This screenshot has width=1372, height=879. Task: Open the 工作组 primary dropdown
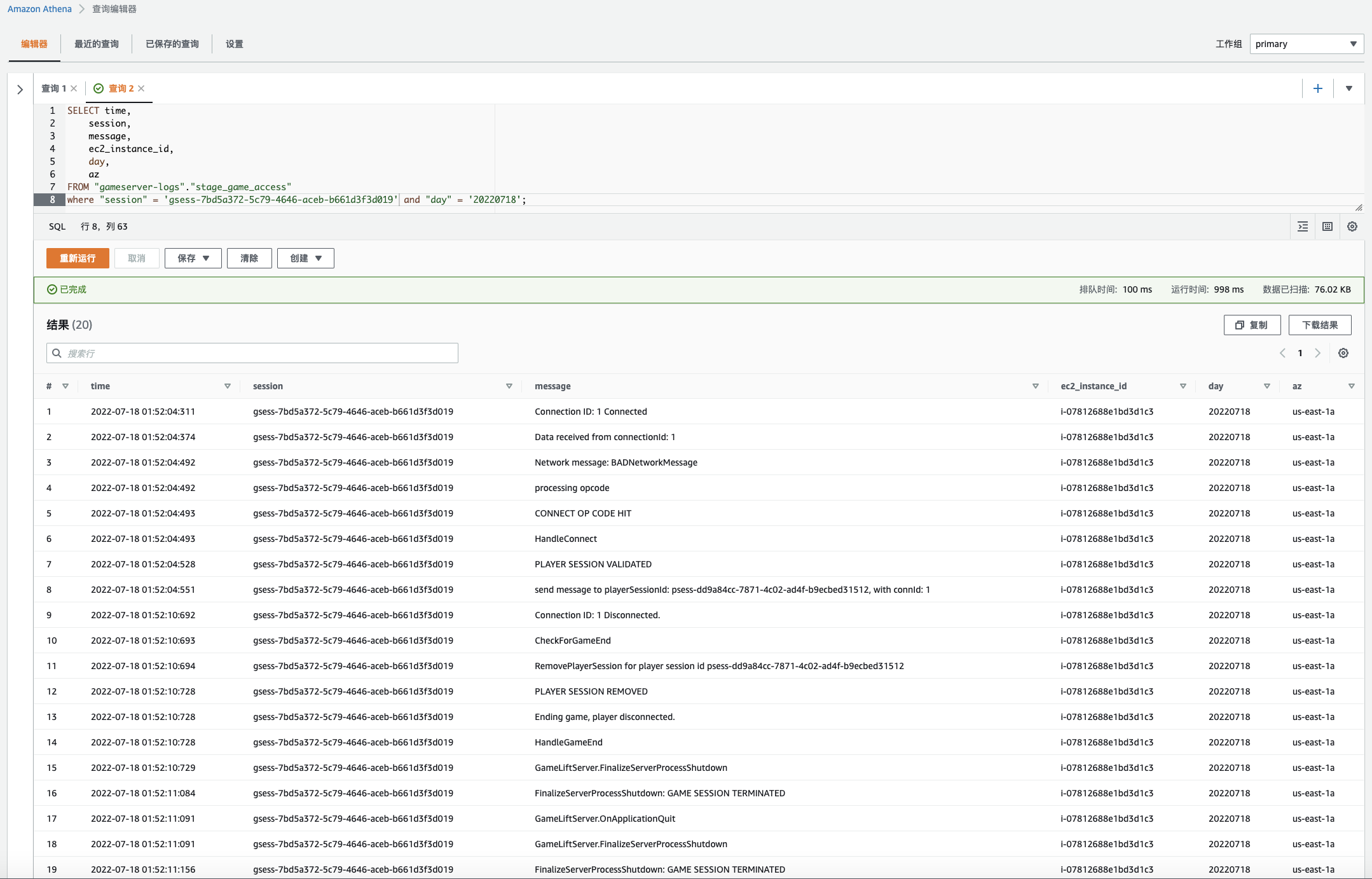[x=1307, y=44]
